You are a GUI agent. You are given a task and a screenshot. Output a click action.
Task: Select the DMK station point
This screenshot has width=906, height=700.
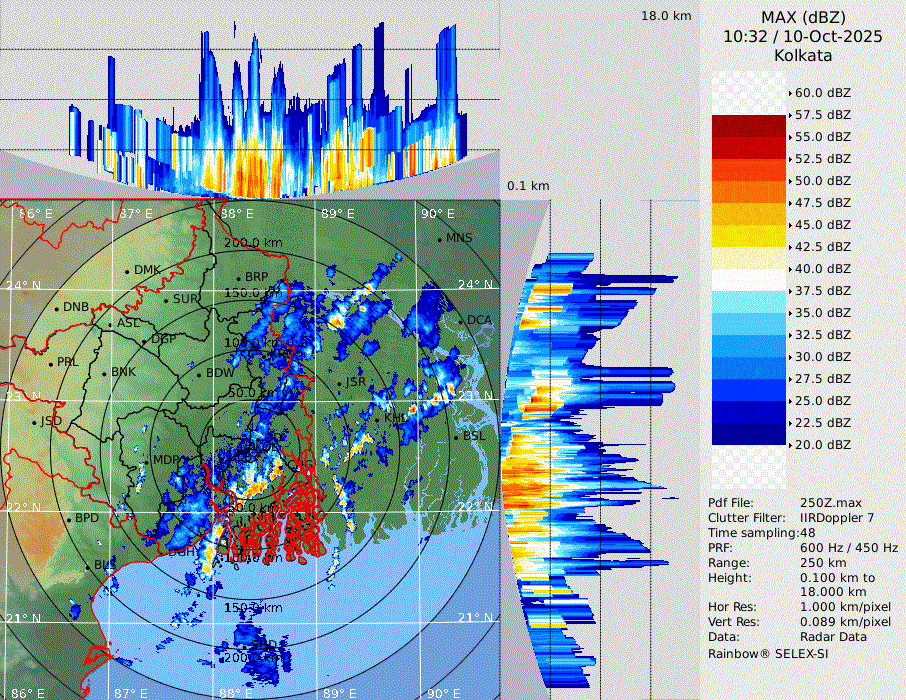[128, 271]
